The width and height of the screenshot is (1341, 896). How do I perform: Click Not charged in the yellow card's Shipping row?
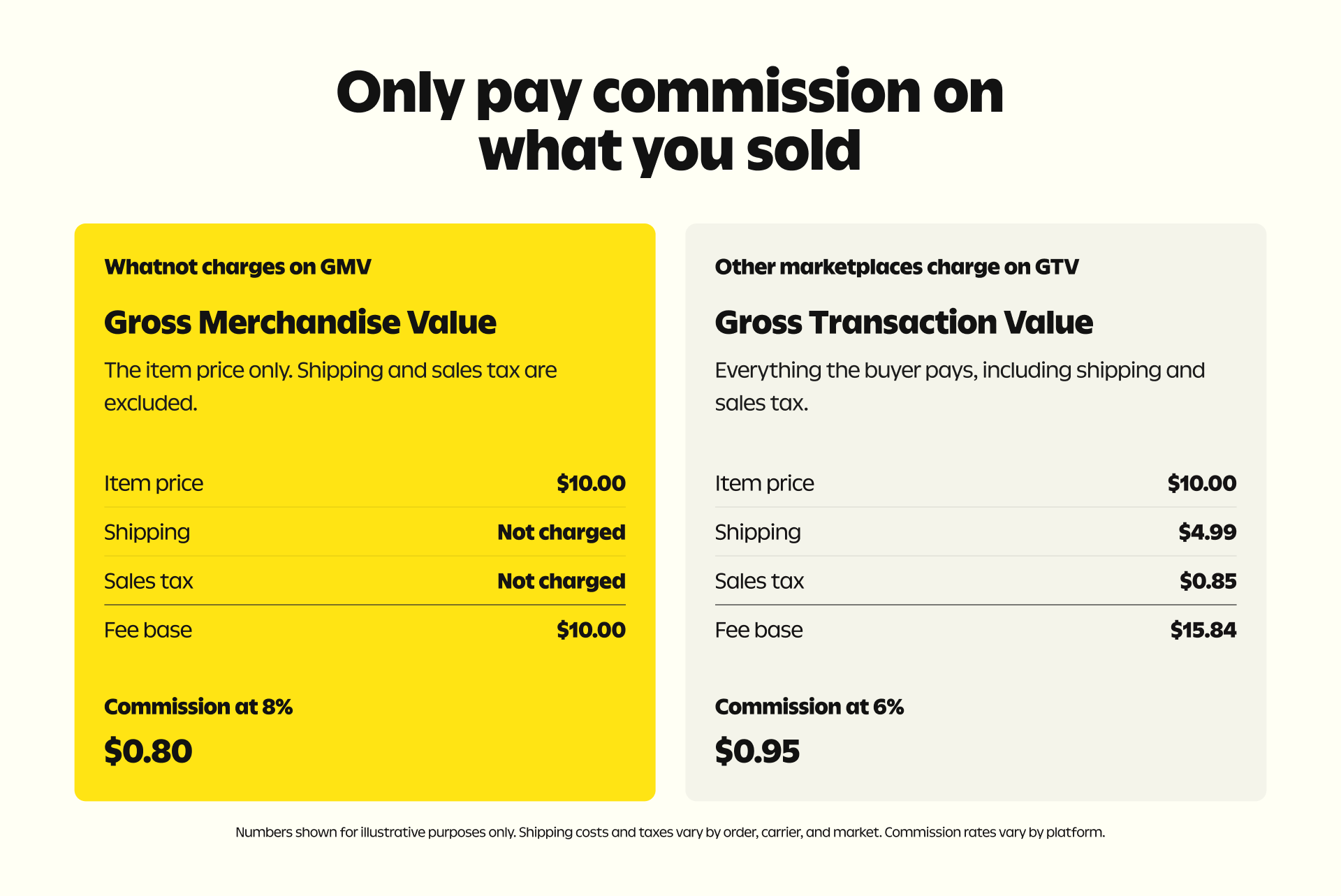coord(562,532)
